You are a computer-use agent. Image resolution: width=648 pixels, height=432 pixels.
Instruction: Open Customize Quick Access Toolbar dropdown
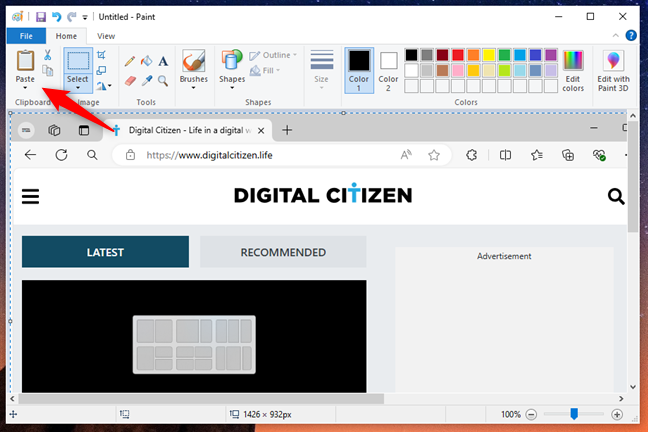click(x=85, y=17)
